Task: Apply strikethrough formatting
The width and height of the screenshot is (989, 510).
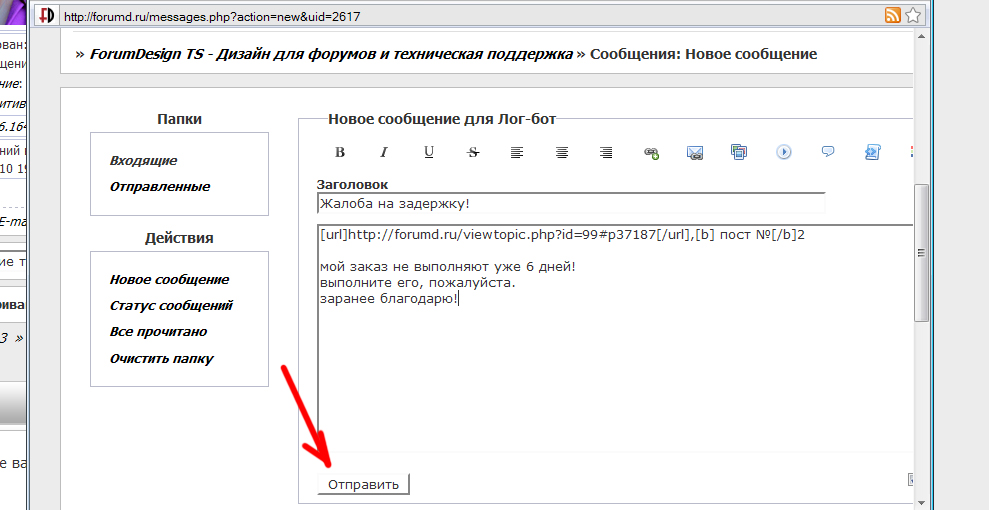Action: point(473,153)
